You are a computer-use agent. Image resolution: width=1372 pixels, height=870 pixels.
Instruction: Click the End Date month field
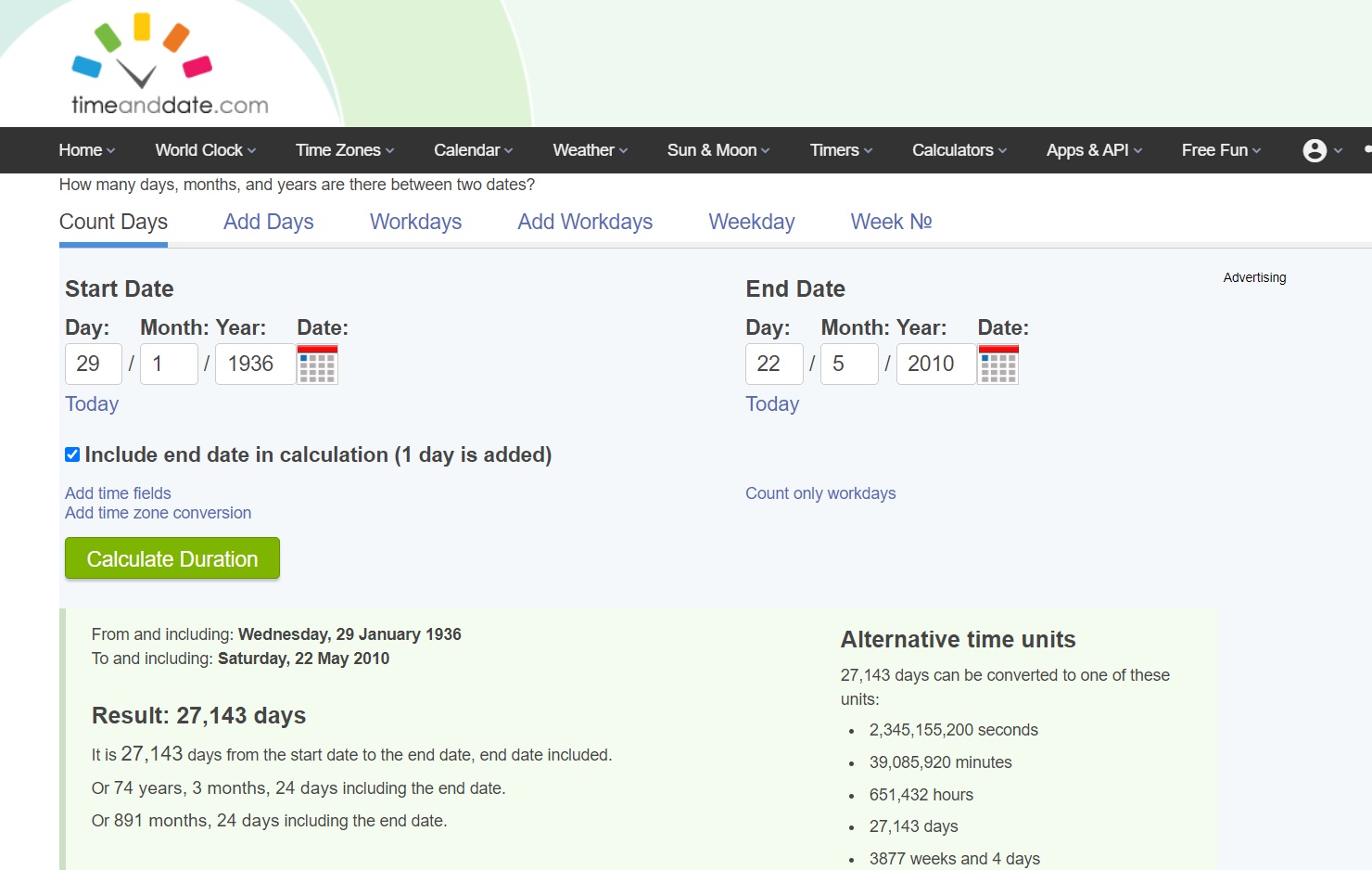(849, 364)
